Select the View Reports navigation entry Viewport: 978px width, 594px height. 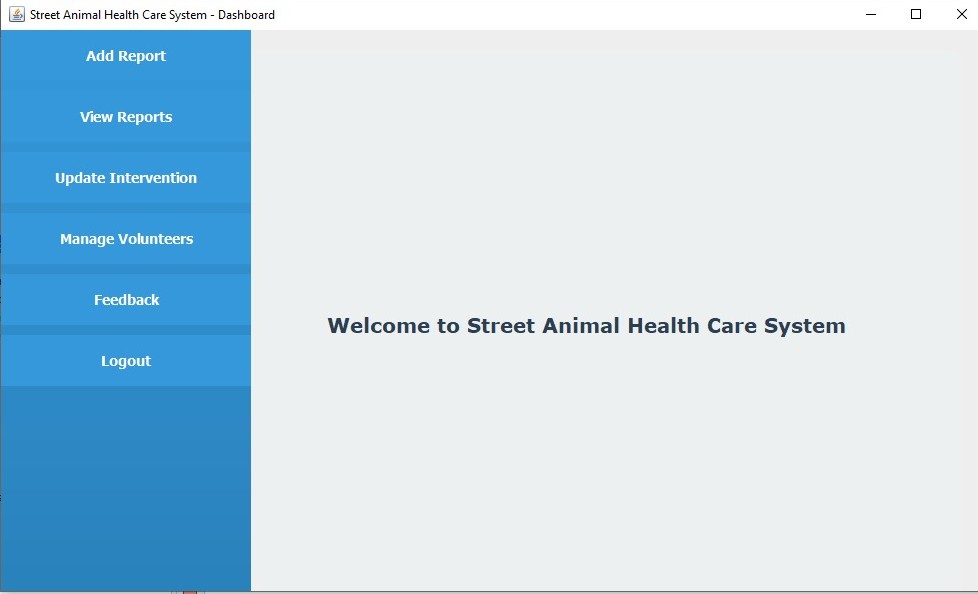[126, 116]
